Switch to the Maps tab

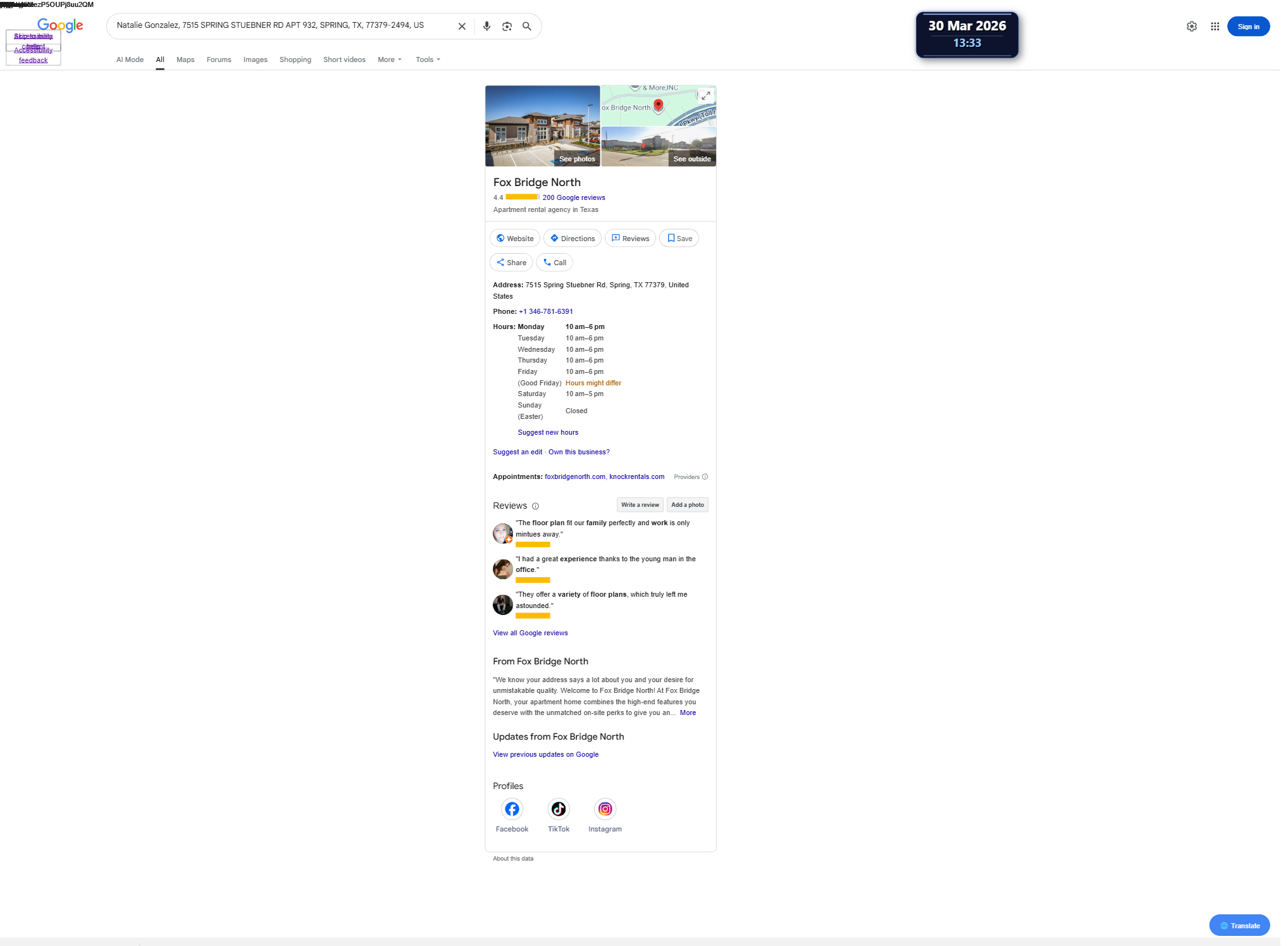(185, 59)
